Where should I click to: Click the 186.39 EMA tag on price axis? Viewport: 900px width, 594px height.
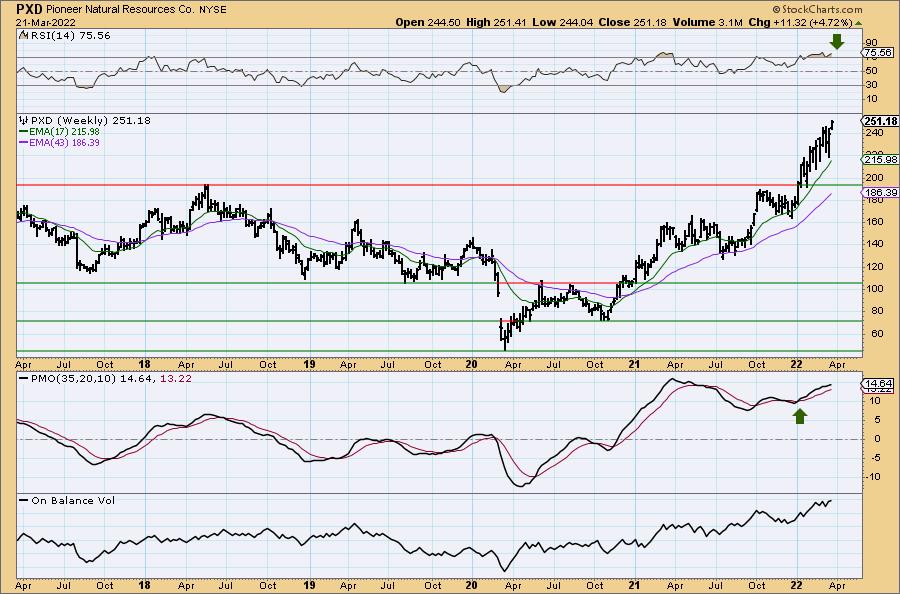click(880, 193)
